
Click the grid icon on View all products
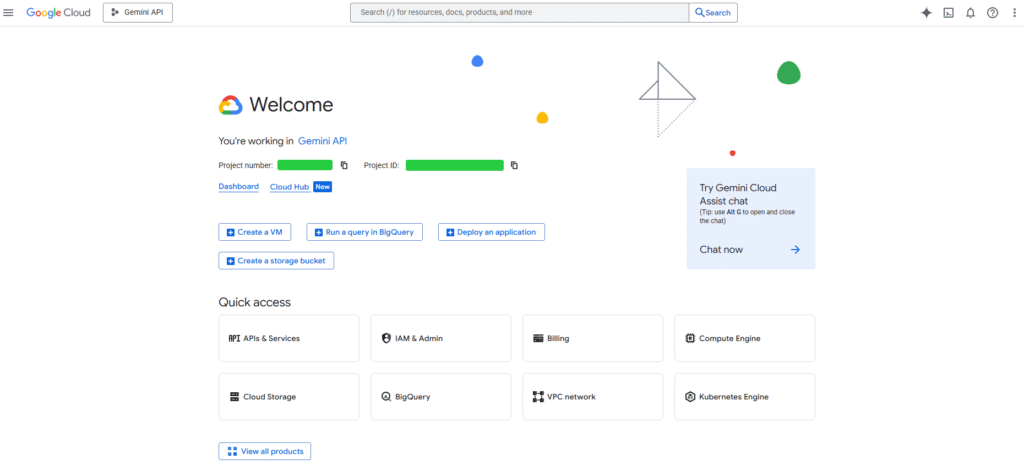tap(232, 451)
